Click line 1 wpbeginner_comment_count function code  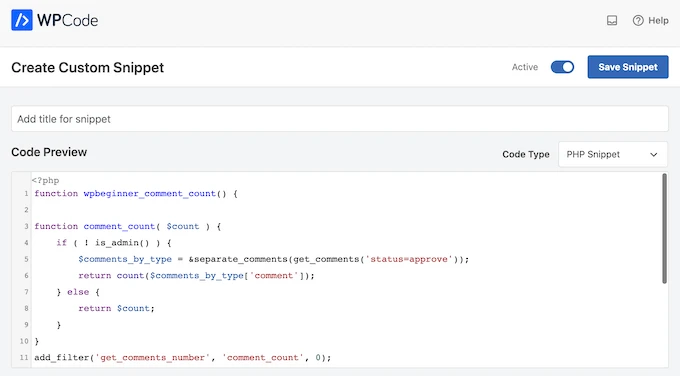[x=136, y=193]
